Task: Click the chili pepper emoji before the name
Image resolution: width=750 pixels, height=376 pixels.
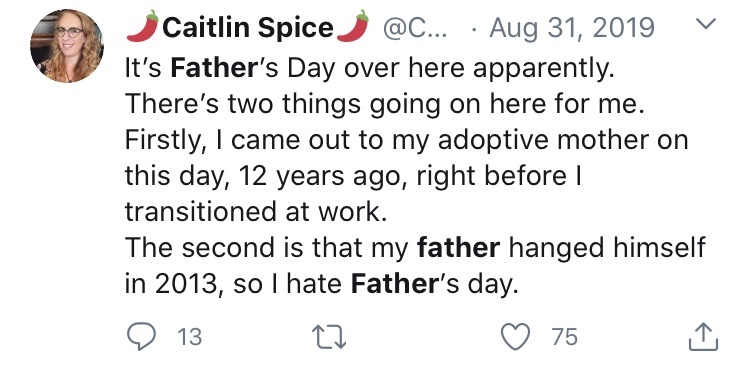Action: pos(143,26)
